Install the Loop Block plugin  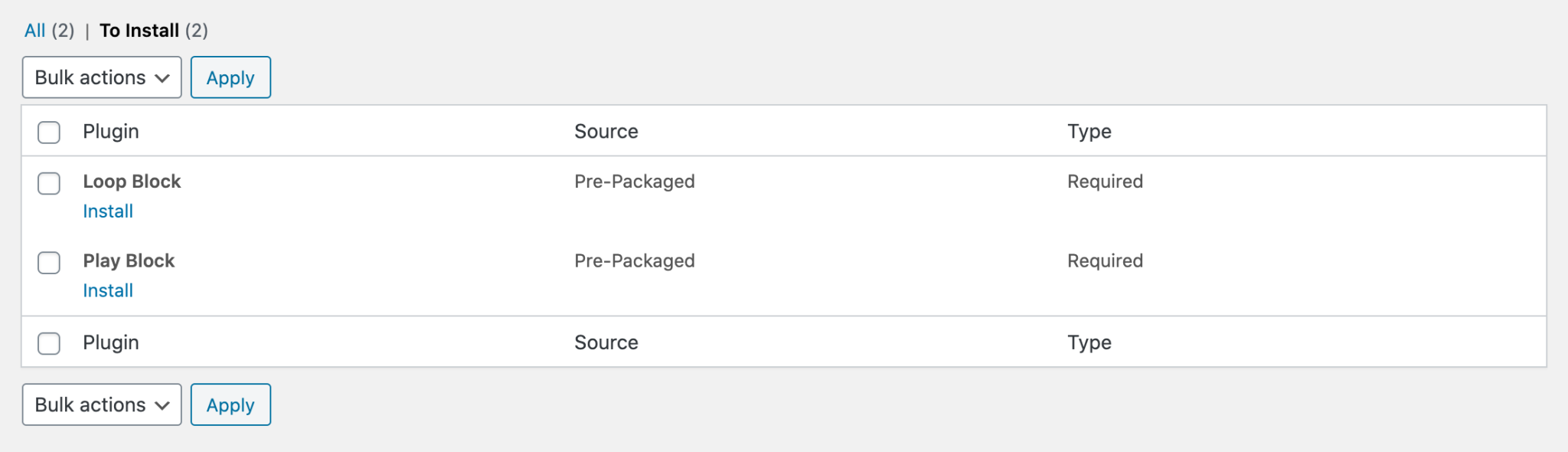click(108, 211)
